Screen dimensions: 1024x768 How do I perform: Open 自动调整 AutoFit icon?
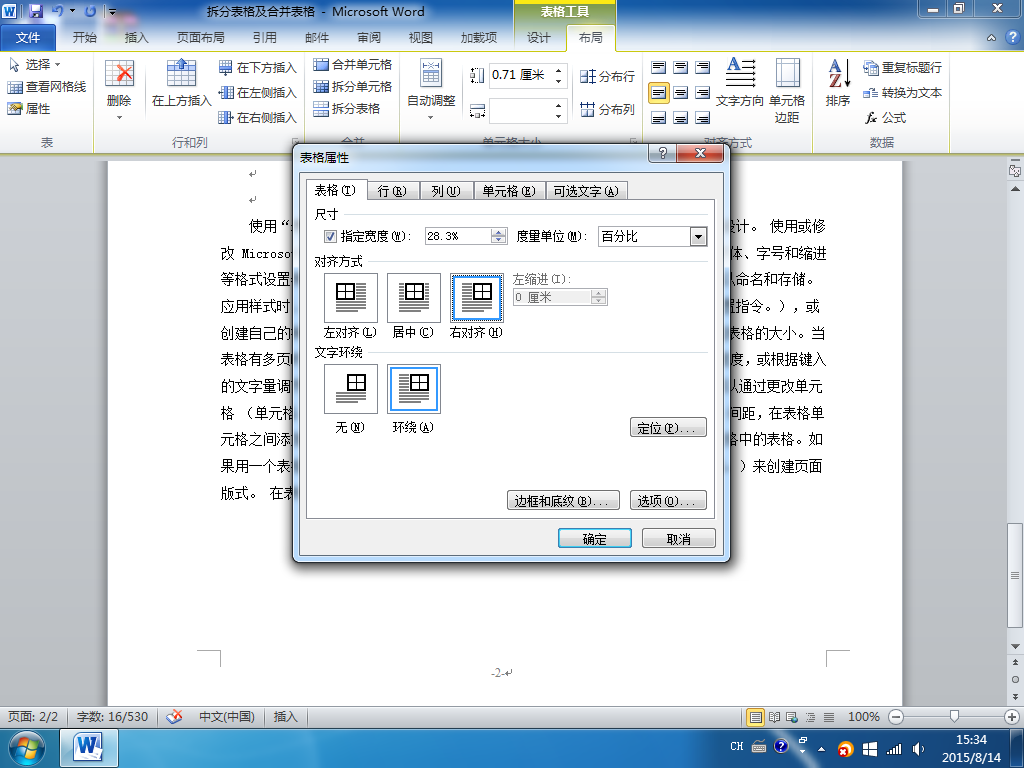pyautogui.click(x=431, y=73)
